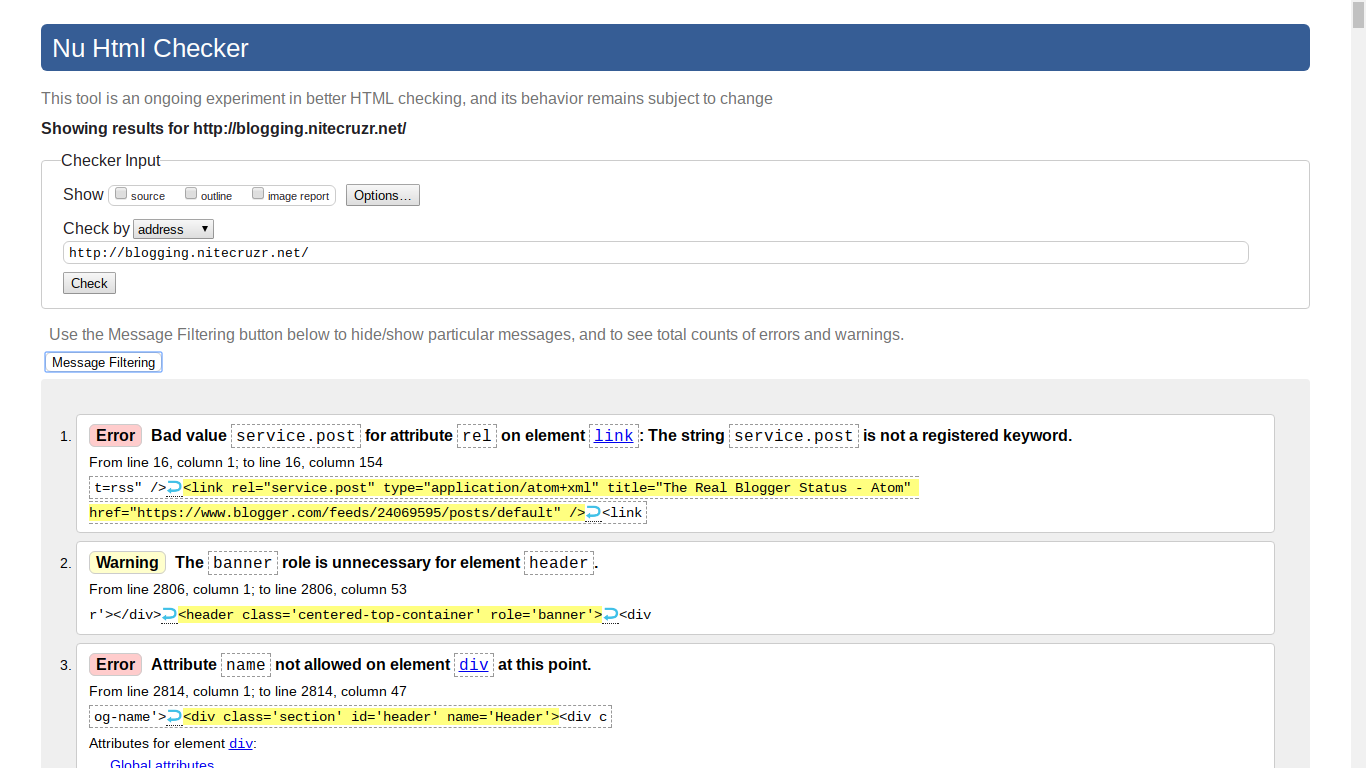Screen dimensions: 1366x768
Task: Click the continuation arrow icon in the banner warning snippet
Action: point(168,614)
